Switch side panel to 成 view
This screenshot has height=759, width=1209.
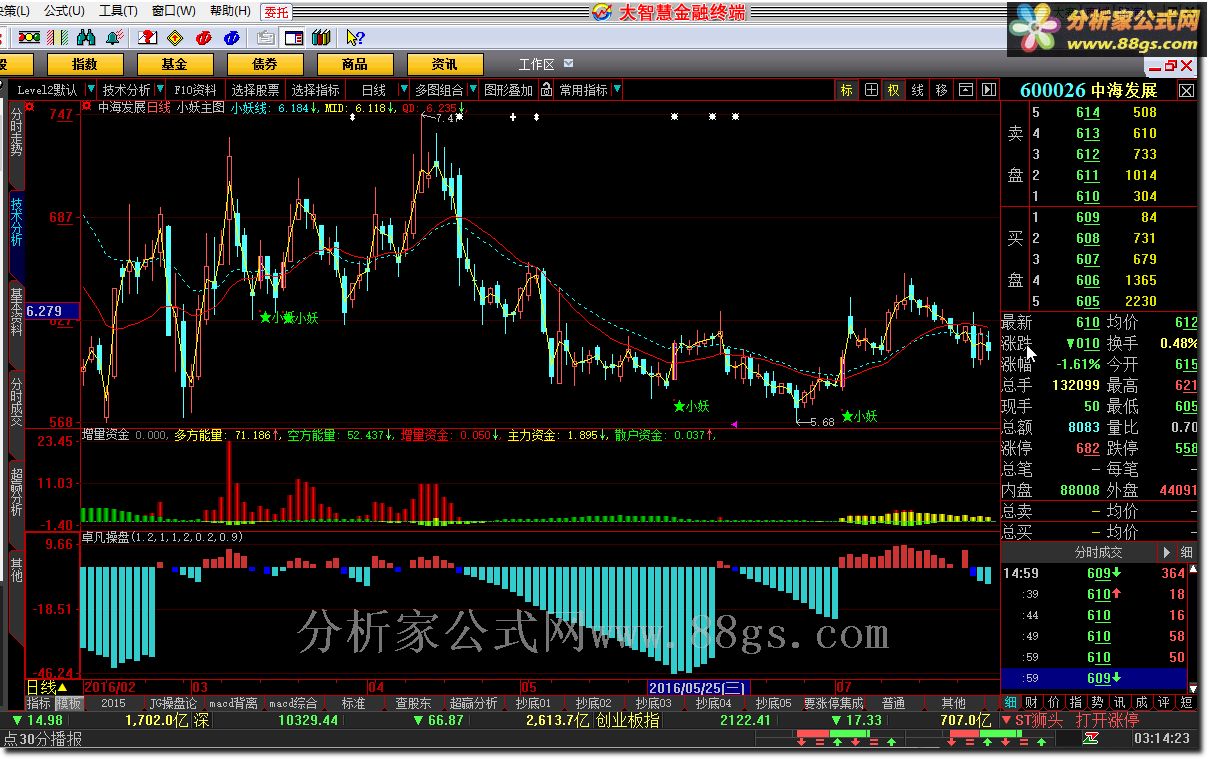[x=1141, y=703]
